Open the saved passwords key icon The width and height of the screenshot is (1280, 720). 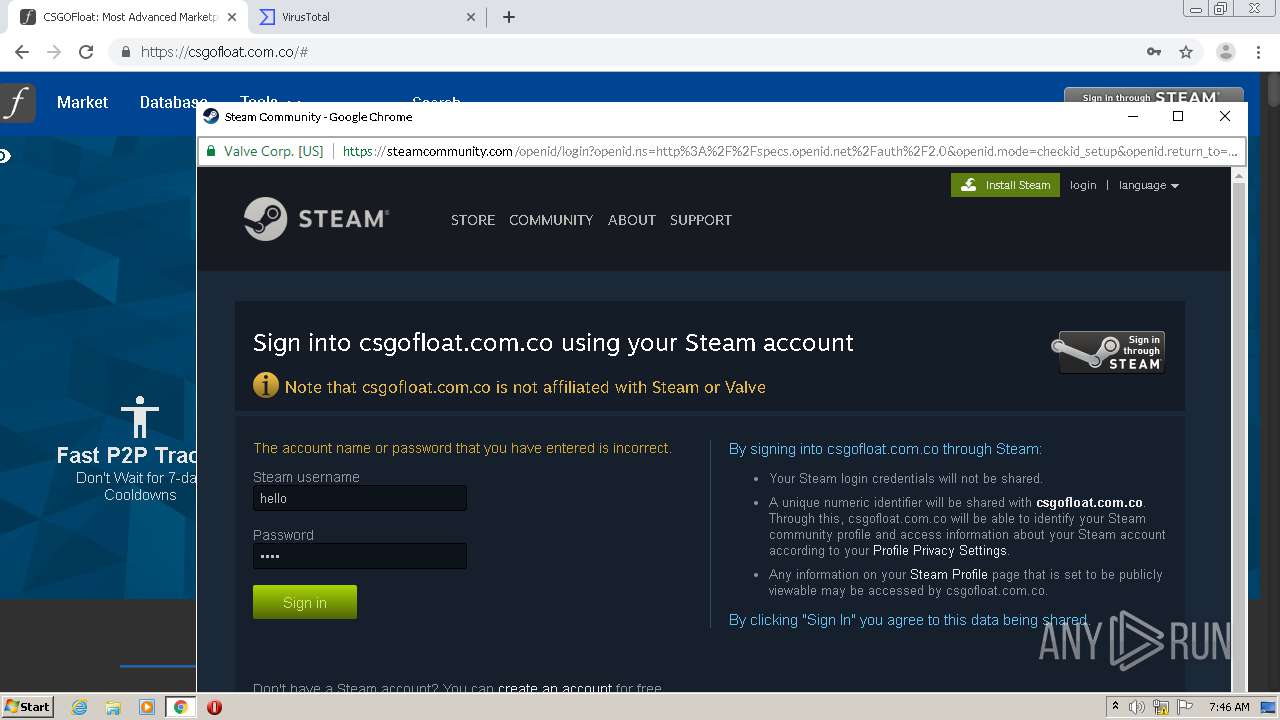pyautogui.click(x=1154, y=52)
